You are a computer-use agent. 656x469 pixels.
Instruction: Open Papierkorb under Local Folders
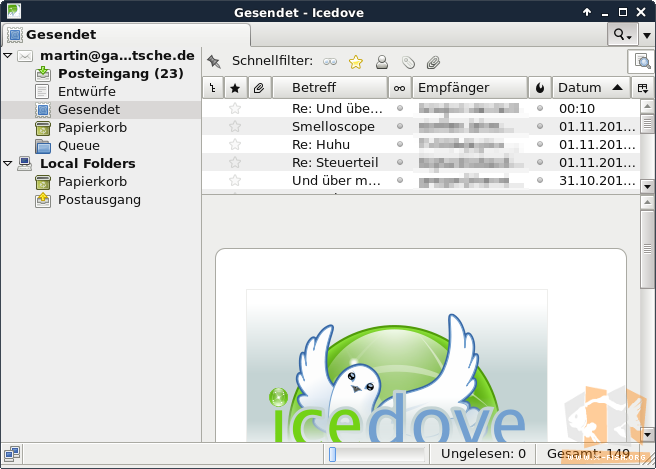click(92, 182)
